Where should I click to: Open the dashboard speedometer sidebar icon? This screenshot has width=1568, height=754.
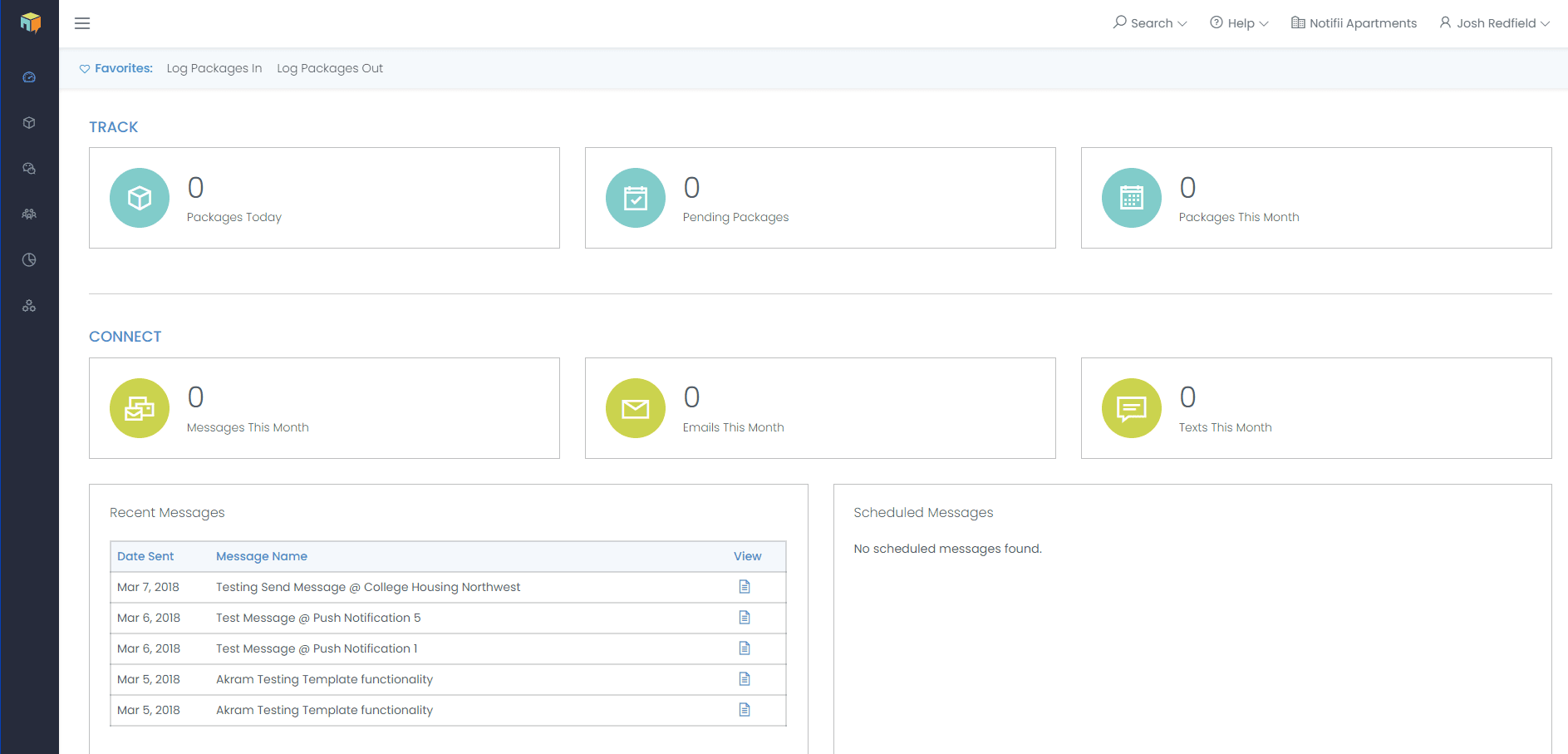[x=29, y=77]
